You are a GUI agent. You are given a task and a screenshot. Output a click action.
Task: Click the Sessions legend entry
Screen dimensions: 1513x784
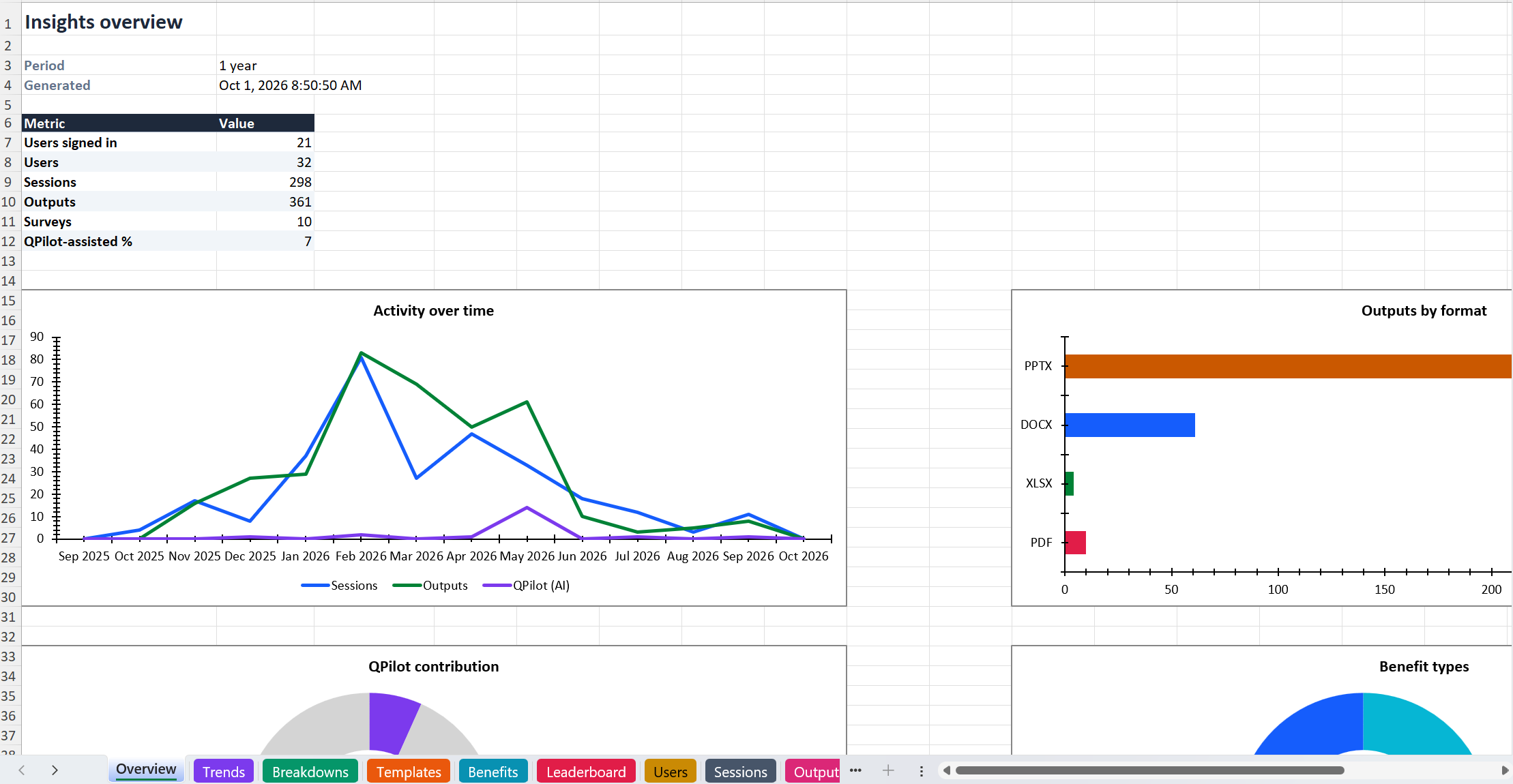[340, 586]
